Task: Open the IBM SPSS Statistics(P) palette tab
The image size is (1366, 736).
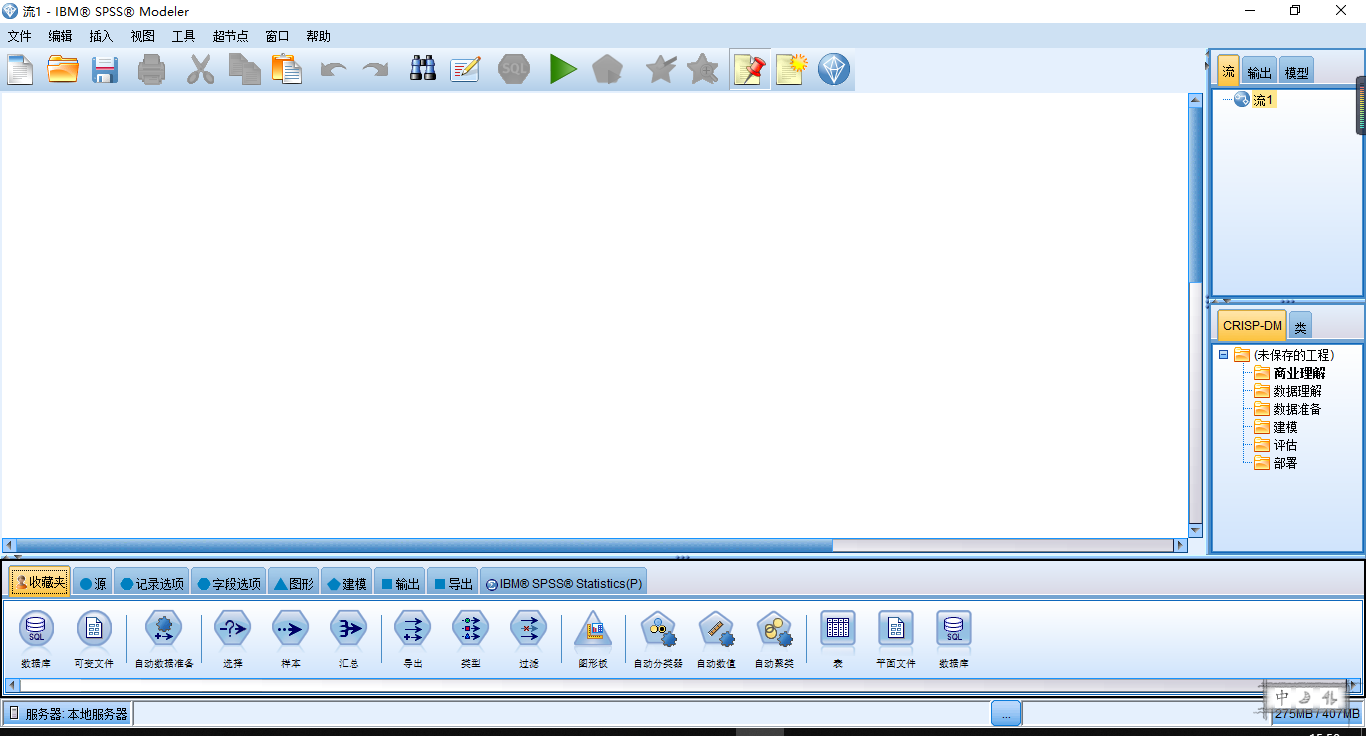Action: pyautogui.click(x=563, y=583)
